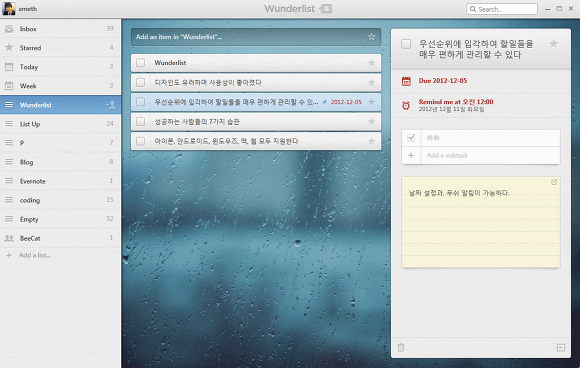Screen dimensions: 580x368
Task: Select the P list
Action: click(x=60, y=143)
